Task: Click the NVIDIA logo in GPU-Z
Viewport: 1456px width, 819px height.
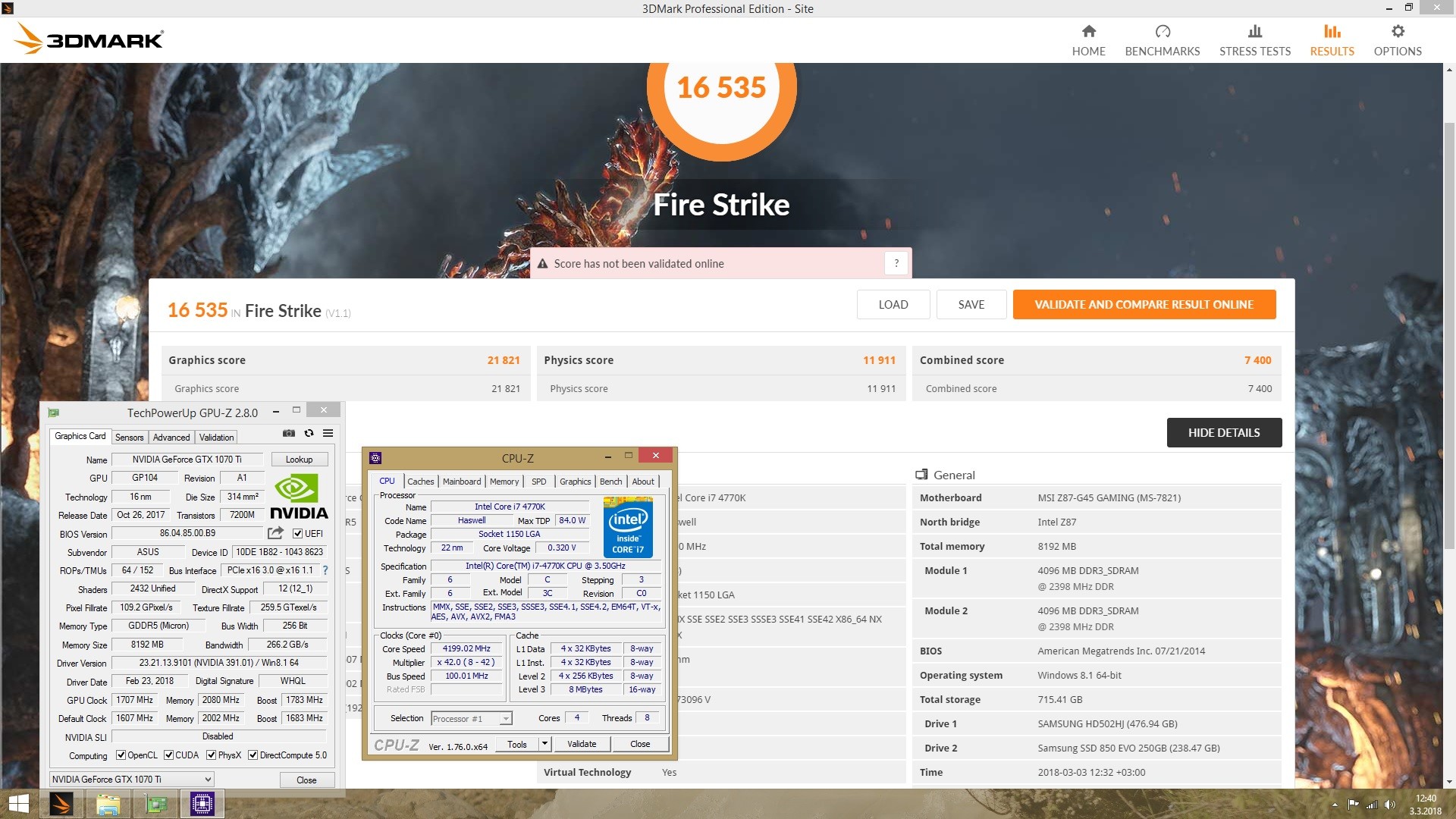Action: [x=299, y=497]
